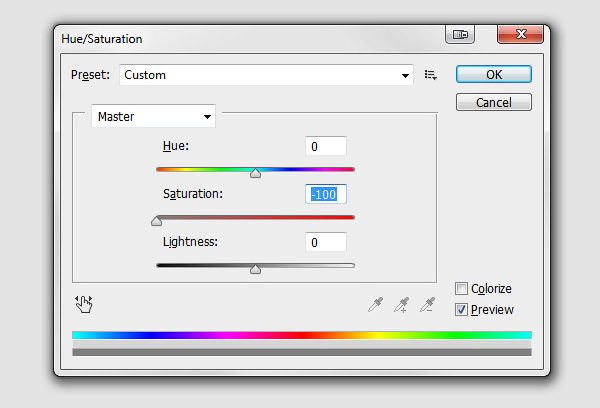The image size is (600, 408).
Task: Enable the Colorize checkbox
Action: tap(461, 289)
